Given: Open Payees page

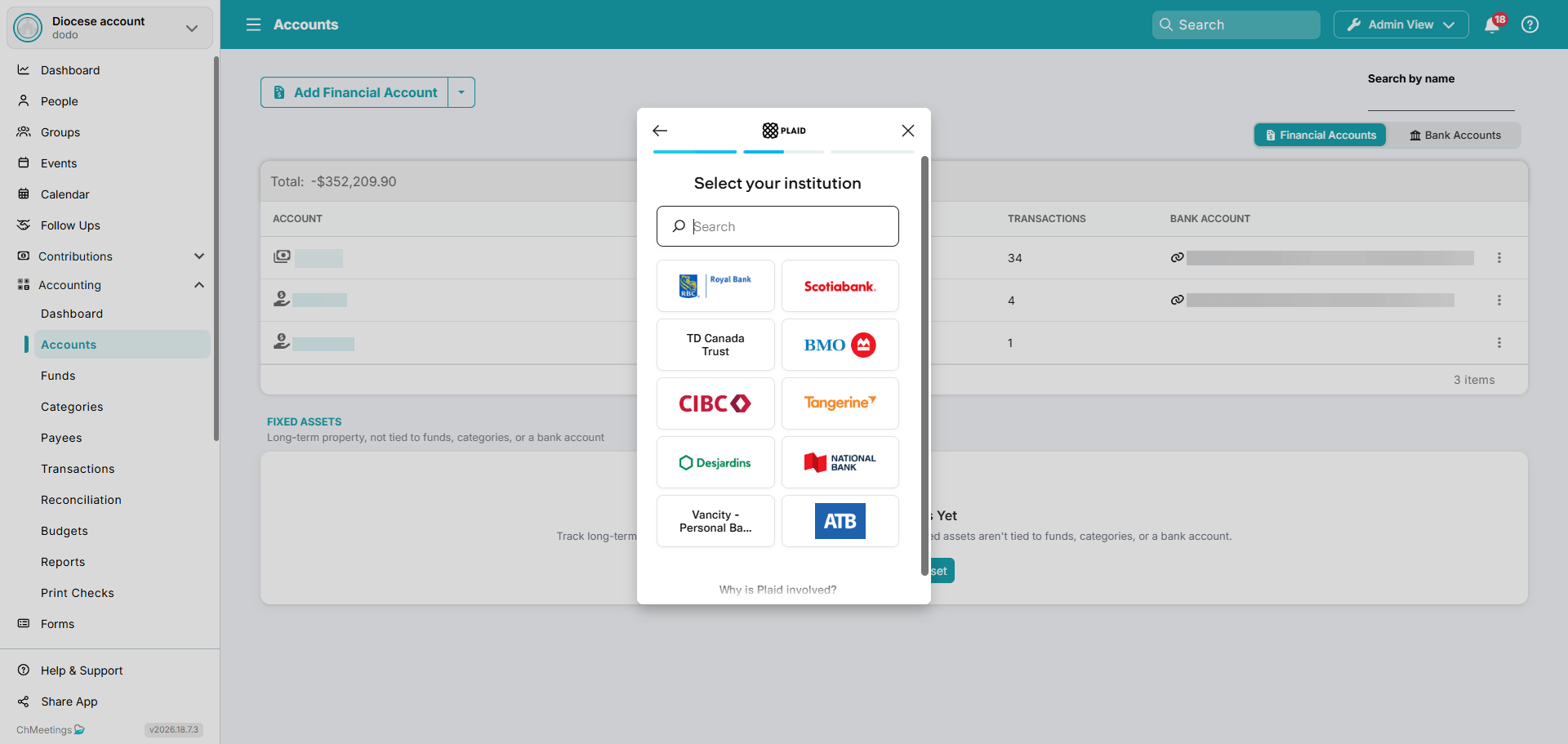Looking at the screenshot, I should coord(61,438).
